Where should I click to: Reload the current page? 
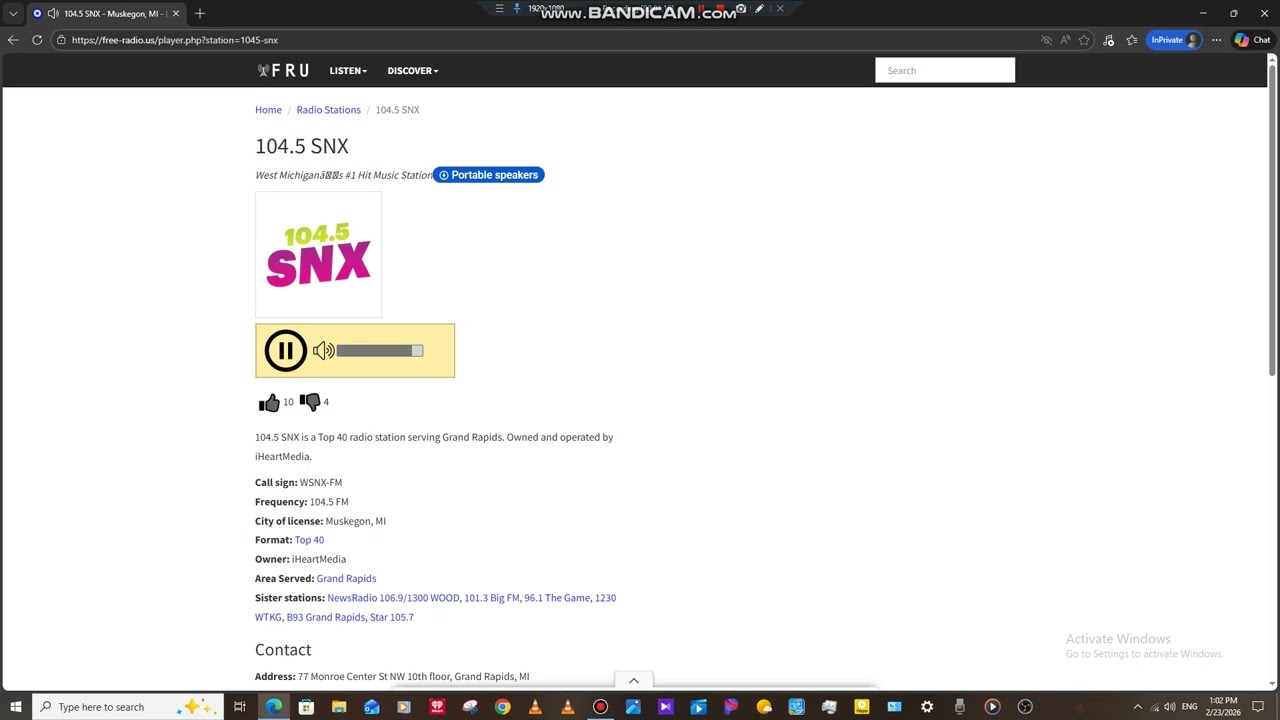(x=37, y=40)
